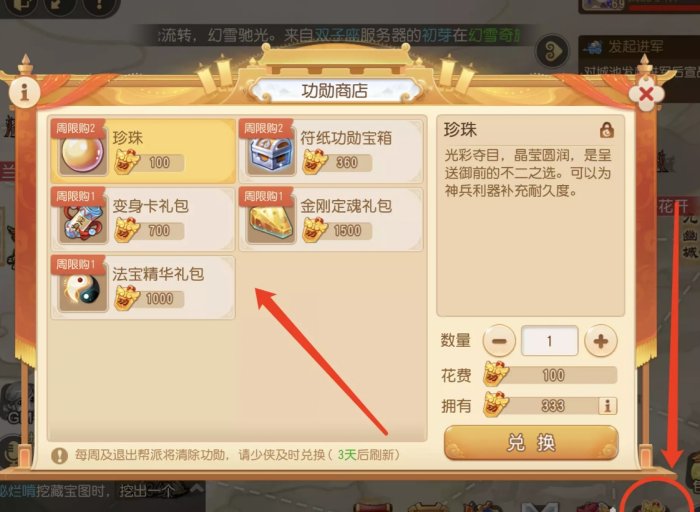The width and height of the screenshot is (700, 512).
Task: Click the quantity input field showing 1
Action: [x=550, y=341]
